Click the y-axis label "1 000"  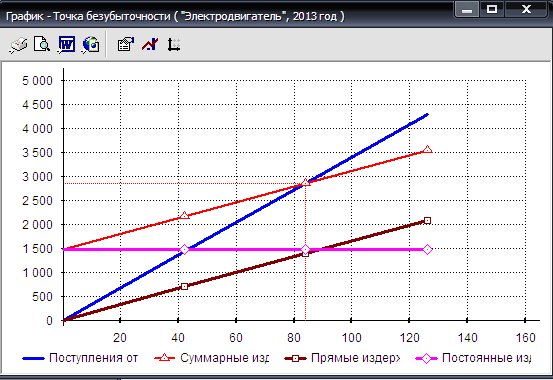(x=37, y=273)
